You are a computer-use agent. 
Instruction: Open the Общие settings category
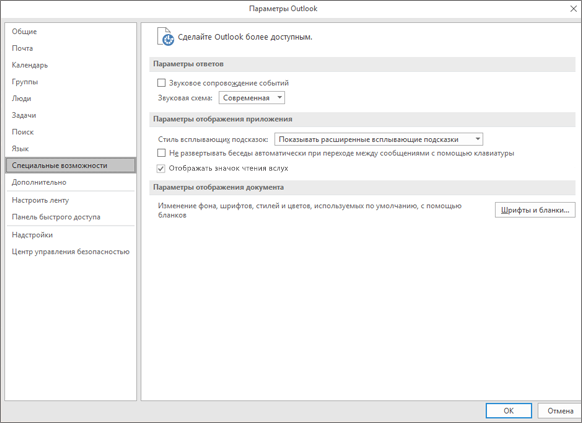click(71, 32)
